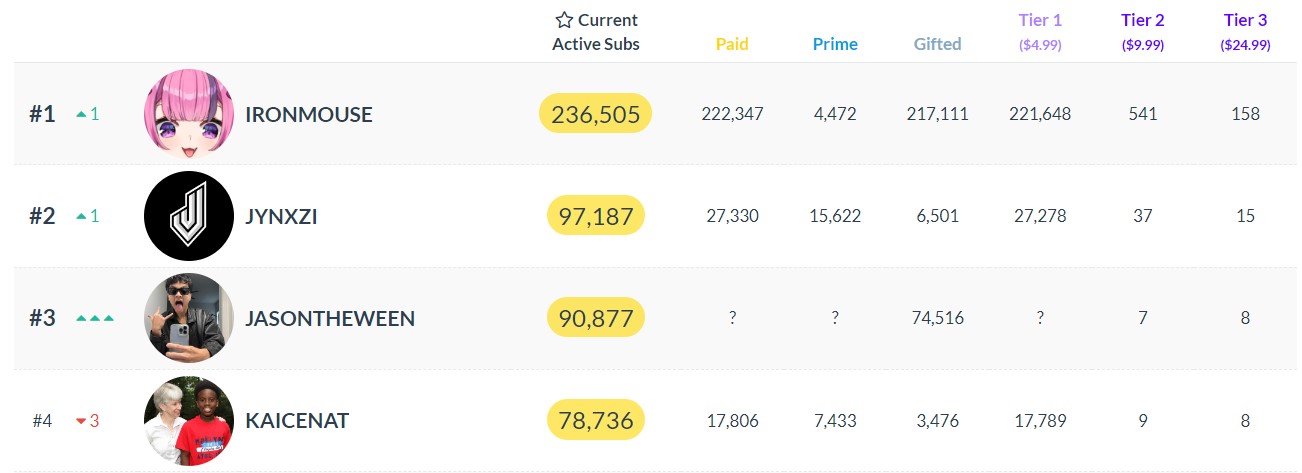Click red down arrow beside rank #4
1302x473 pixels.
coord(82,421)
